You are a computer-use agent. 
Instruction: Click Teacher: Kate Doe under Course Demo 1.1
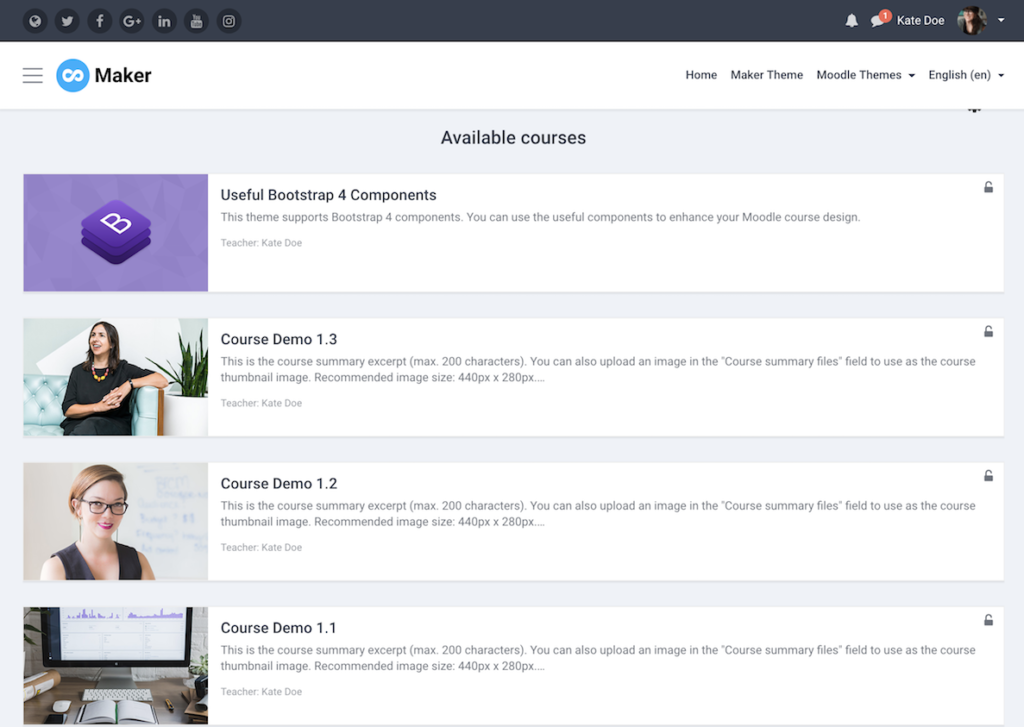(x=261, y=692)
